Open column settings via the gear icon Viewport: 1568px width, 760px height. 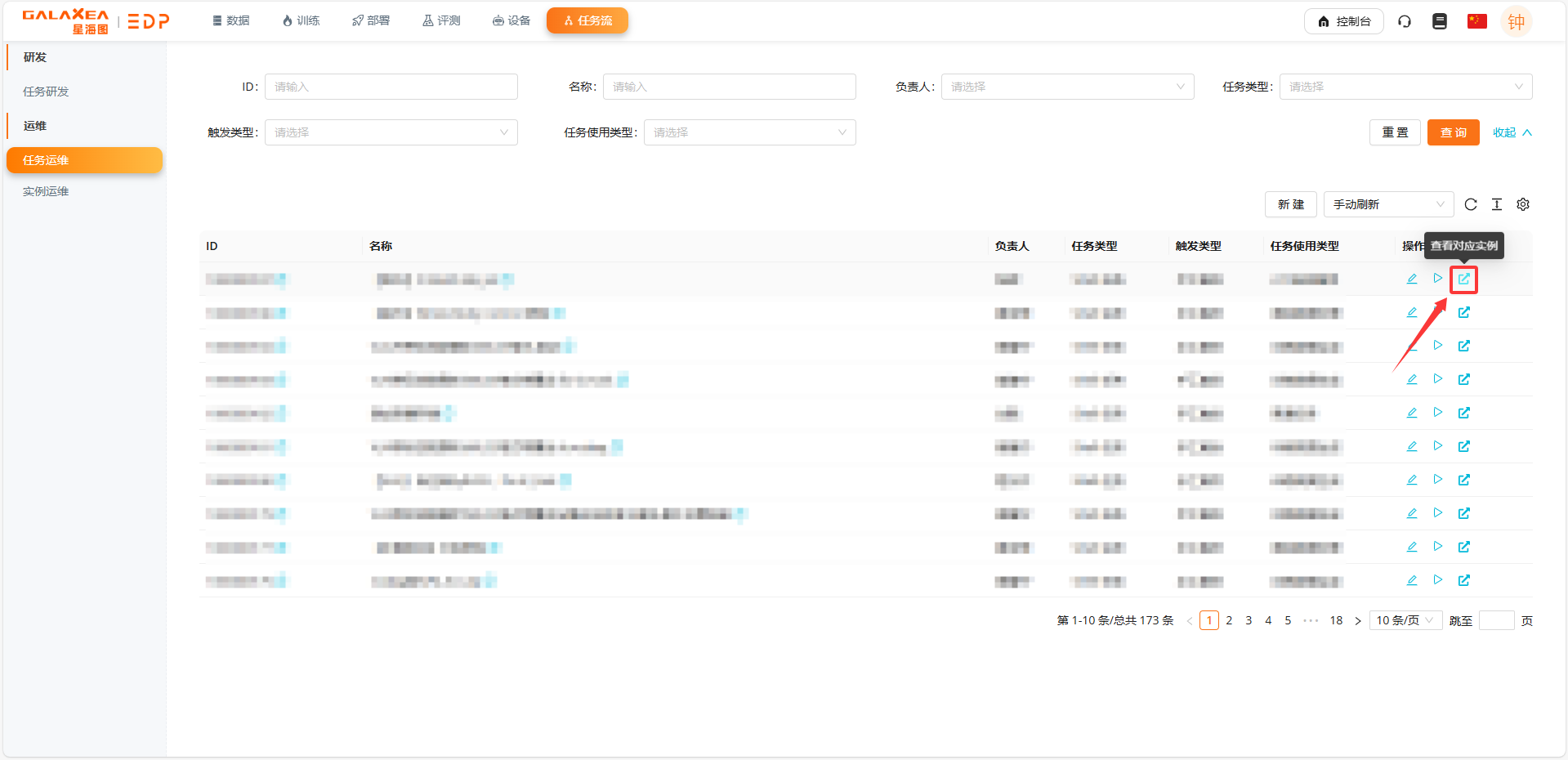[x=1522, y=204]
